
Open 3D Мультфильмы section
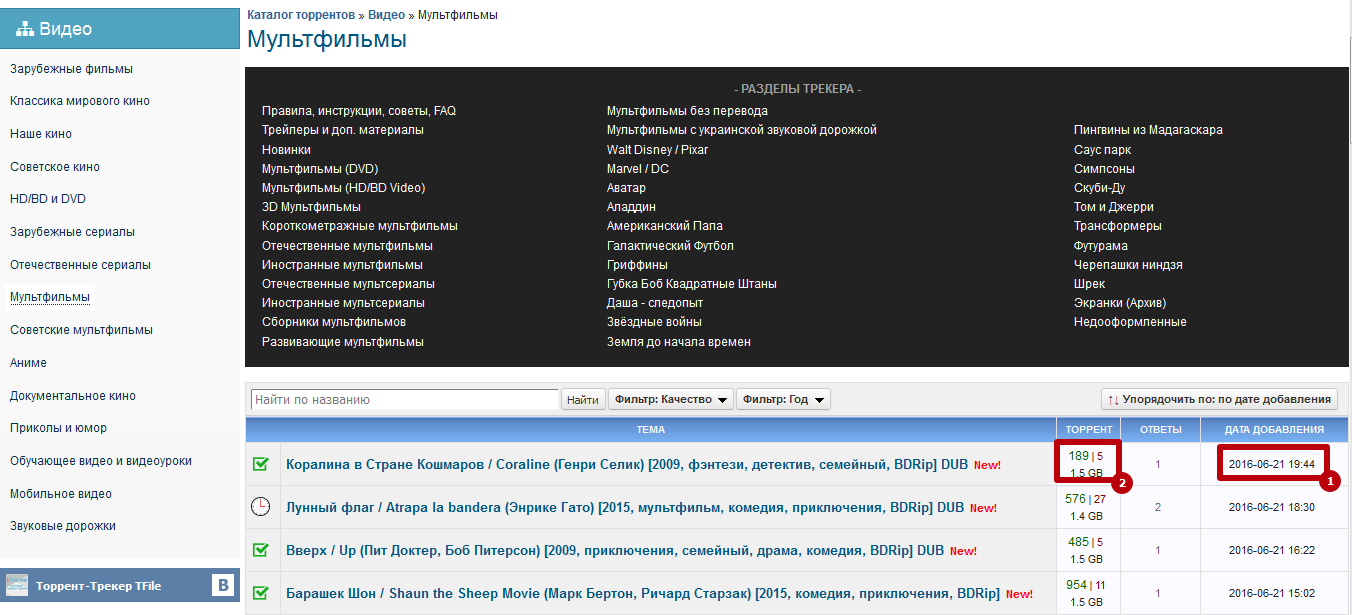[311, 207]
